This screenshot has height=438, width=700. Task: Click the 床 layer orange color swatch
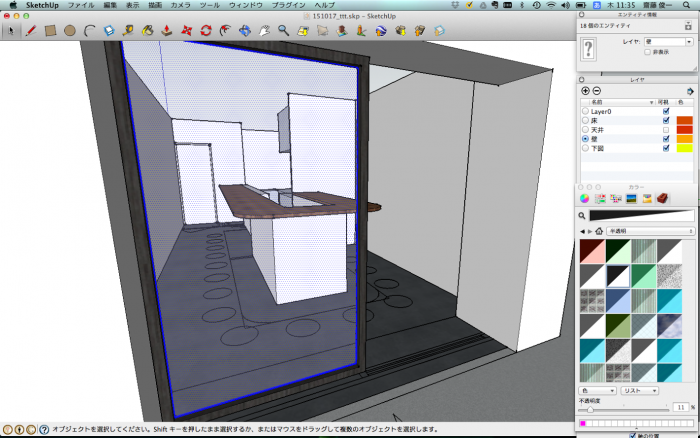(x=685, y=120)
